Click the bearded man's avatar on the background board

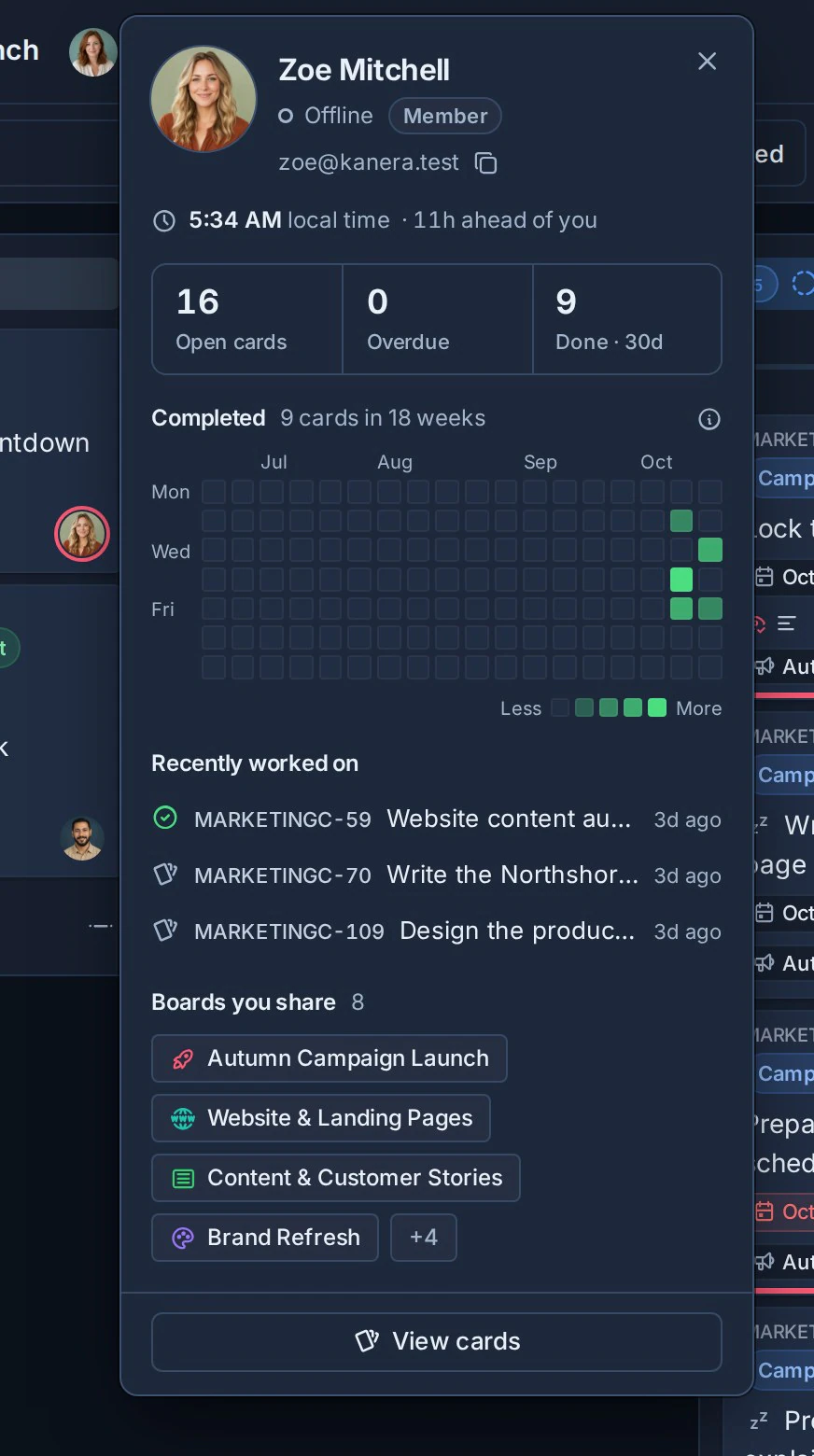(82, 838)
